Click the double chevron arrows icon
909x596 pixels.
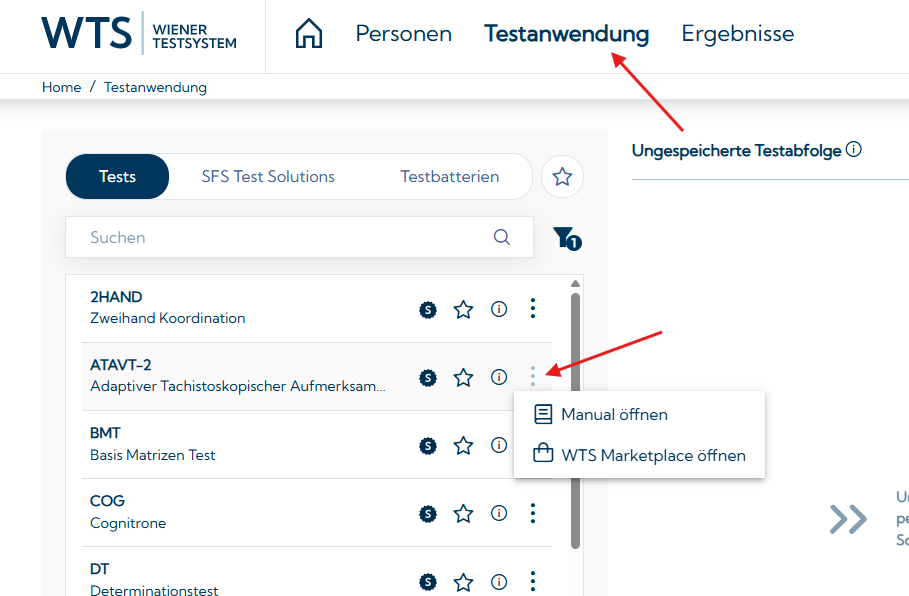[848, 519]
